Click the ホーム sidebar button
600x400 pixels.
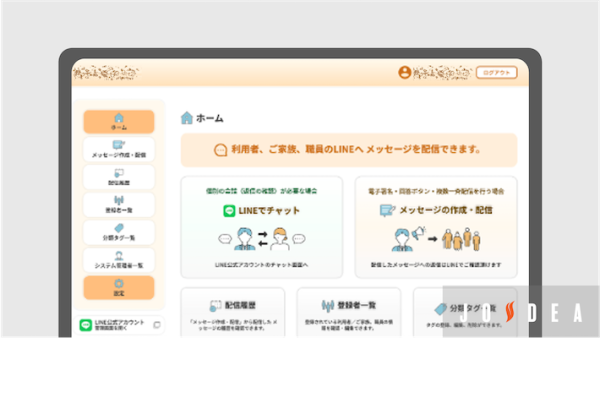pos(119,121)
